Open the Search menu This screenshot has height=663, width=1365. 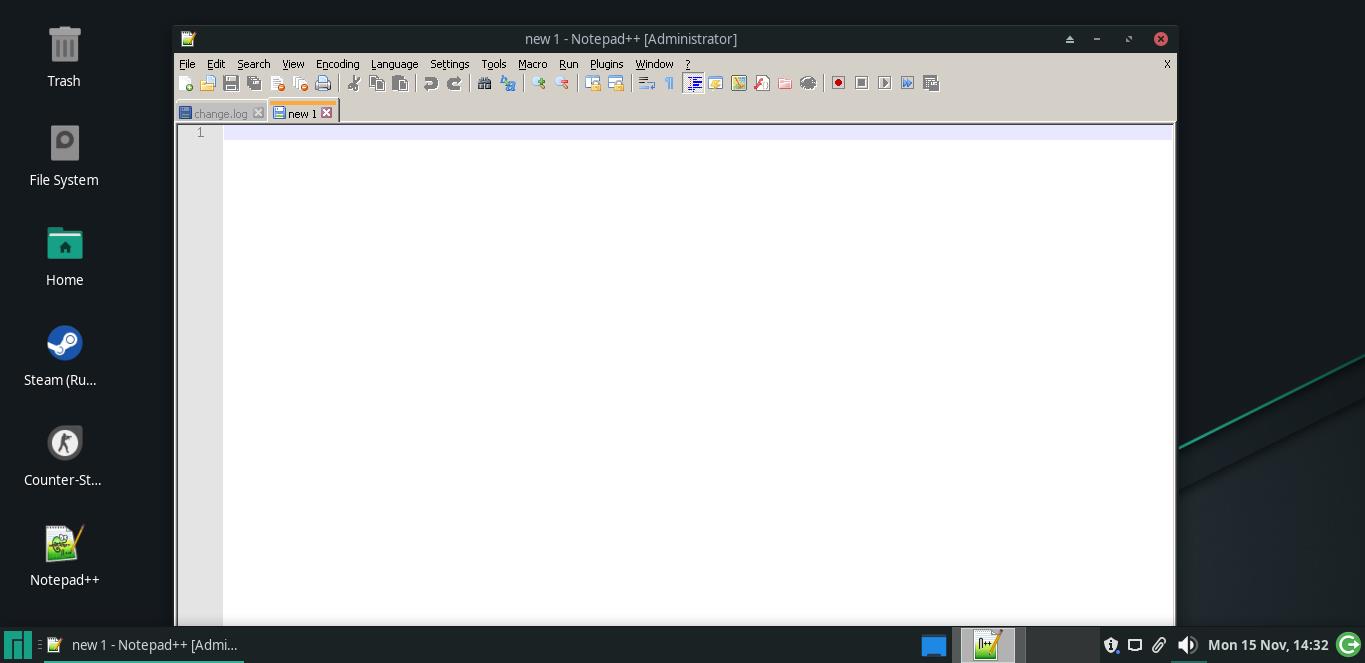(254, 64)
